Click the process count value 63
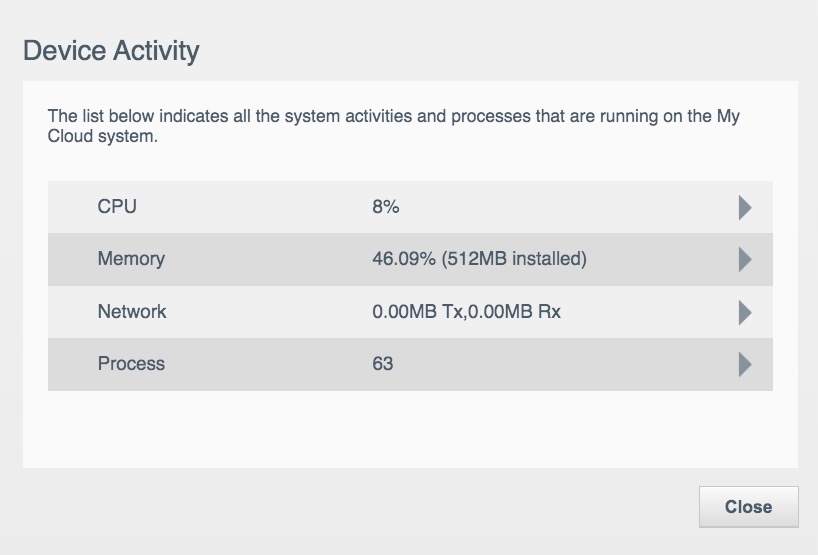The width and height of the screenshot is (818, 555). click(383, 364)
